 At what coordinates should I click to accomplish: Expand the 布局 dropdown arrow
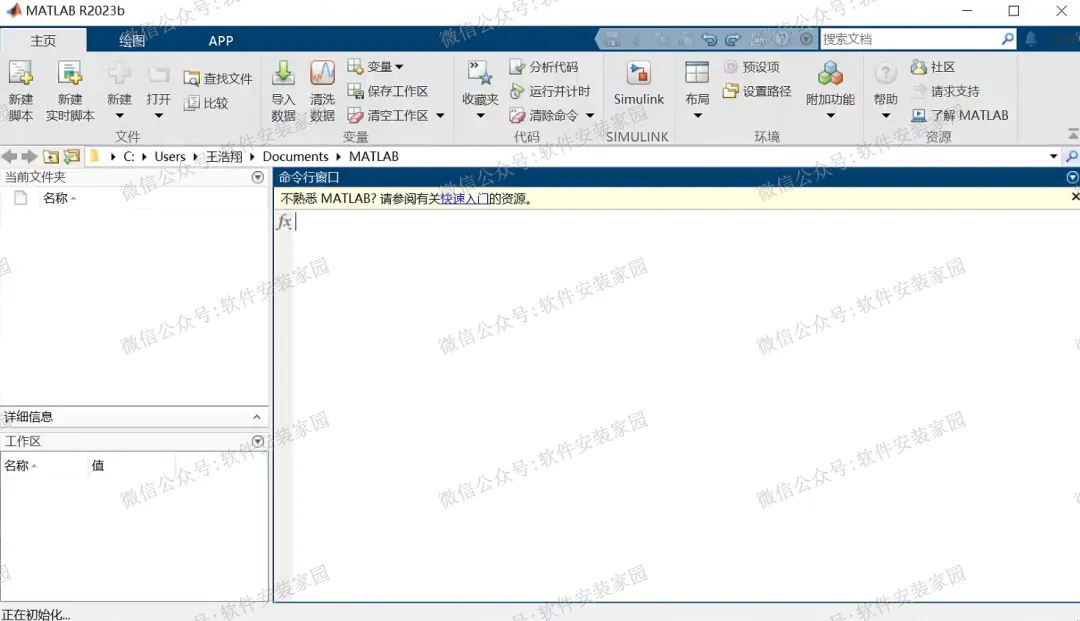tap(697, 116)
